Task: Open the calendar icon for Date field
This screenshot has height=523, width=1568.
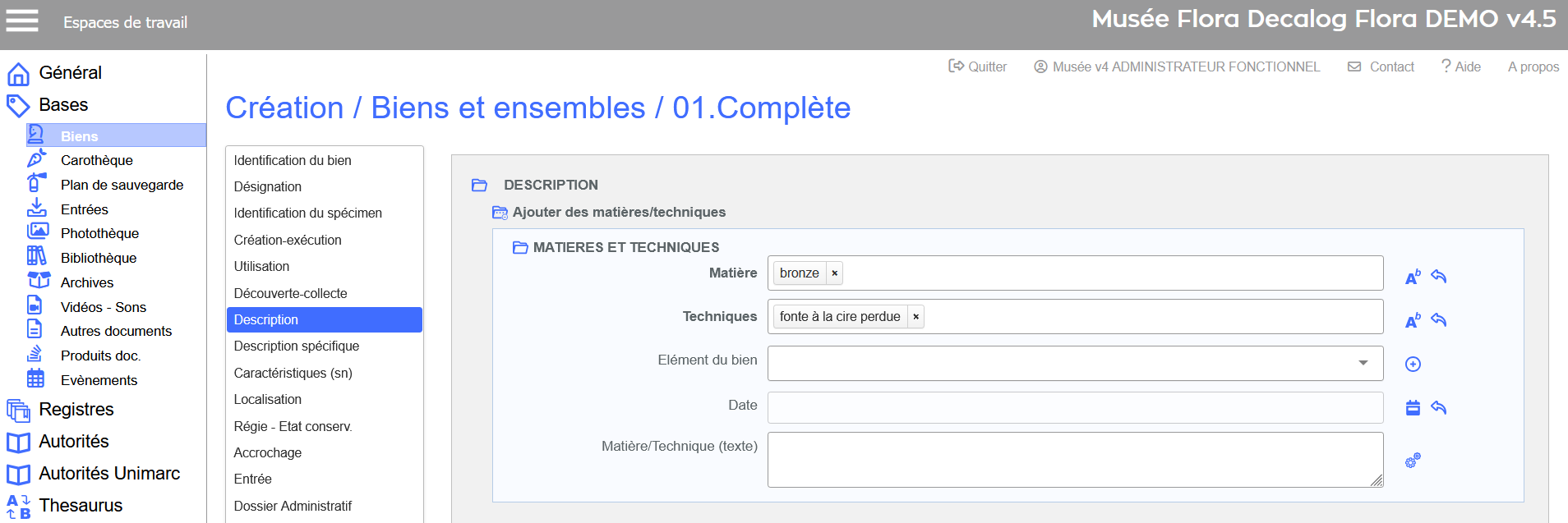Action: [x=1413, y=407]
